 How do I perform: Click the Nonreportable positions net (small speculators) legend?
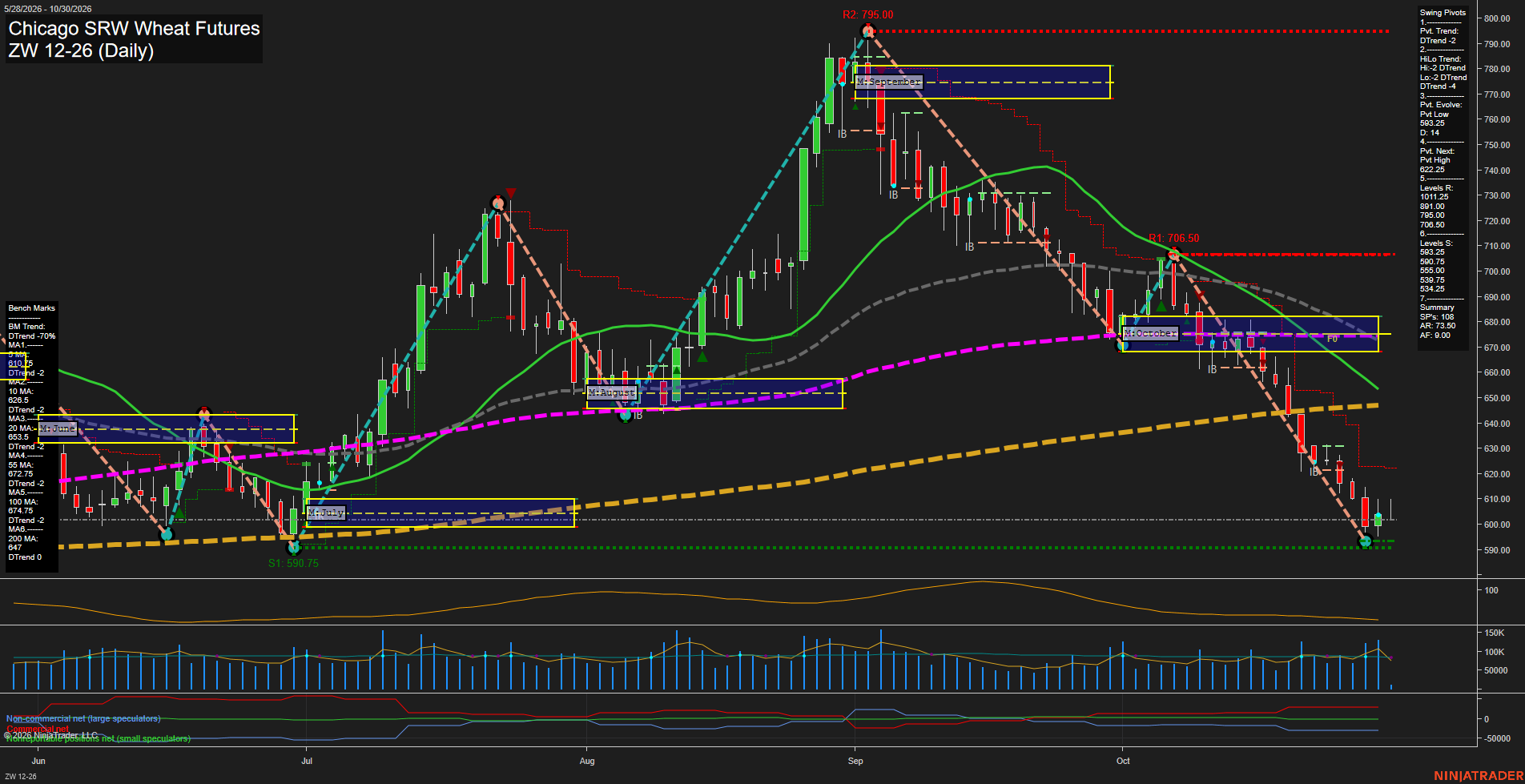(x=99, y=739)
